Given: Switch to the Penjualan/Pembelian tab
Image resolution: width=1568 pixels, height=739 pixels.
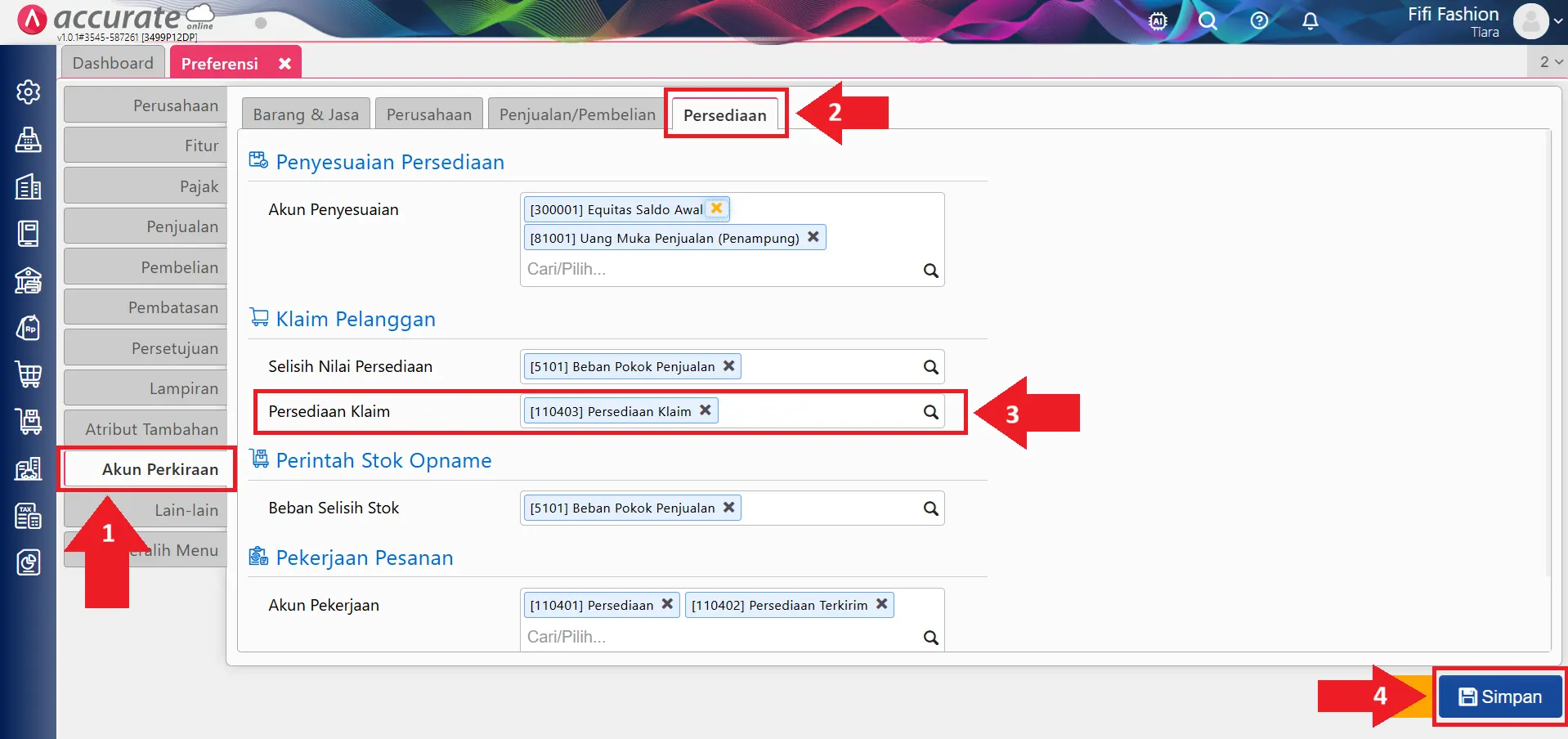Looking at the screenshot, I should (577, 114).
